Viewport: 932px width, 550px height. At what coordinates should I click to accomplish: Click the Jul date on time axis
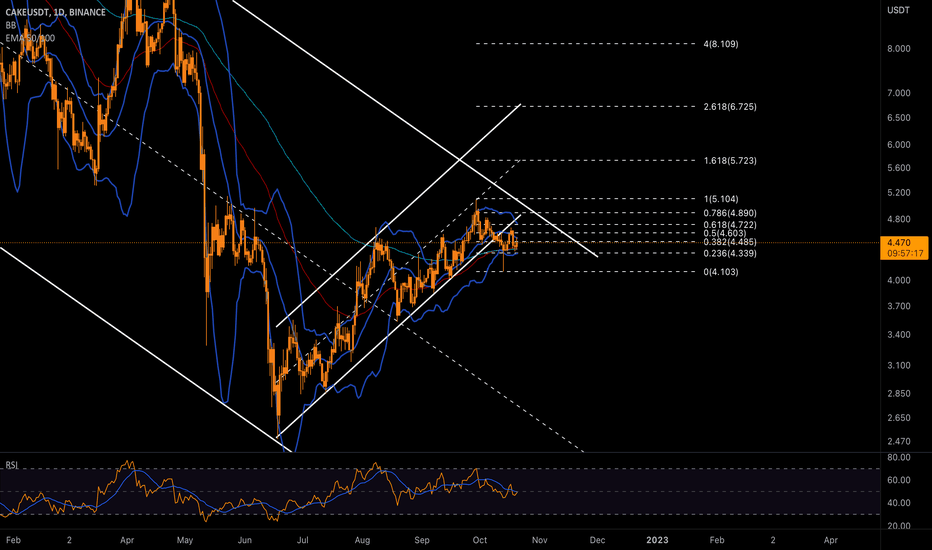coord(303,540)
